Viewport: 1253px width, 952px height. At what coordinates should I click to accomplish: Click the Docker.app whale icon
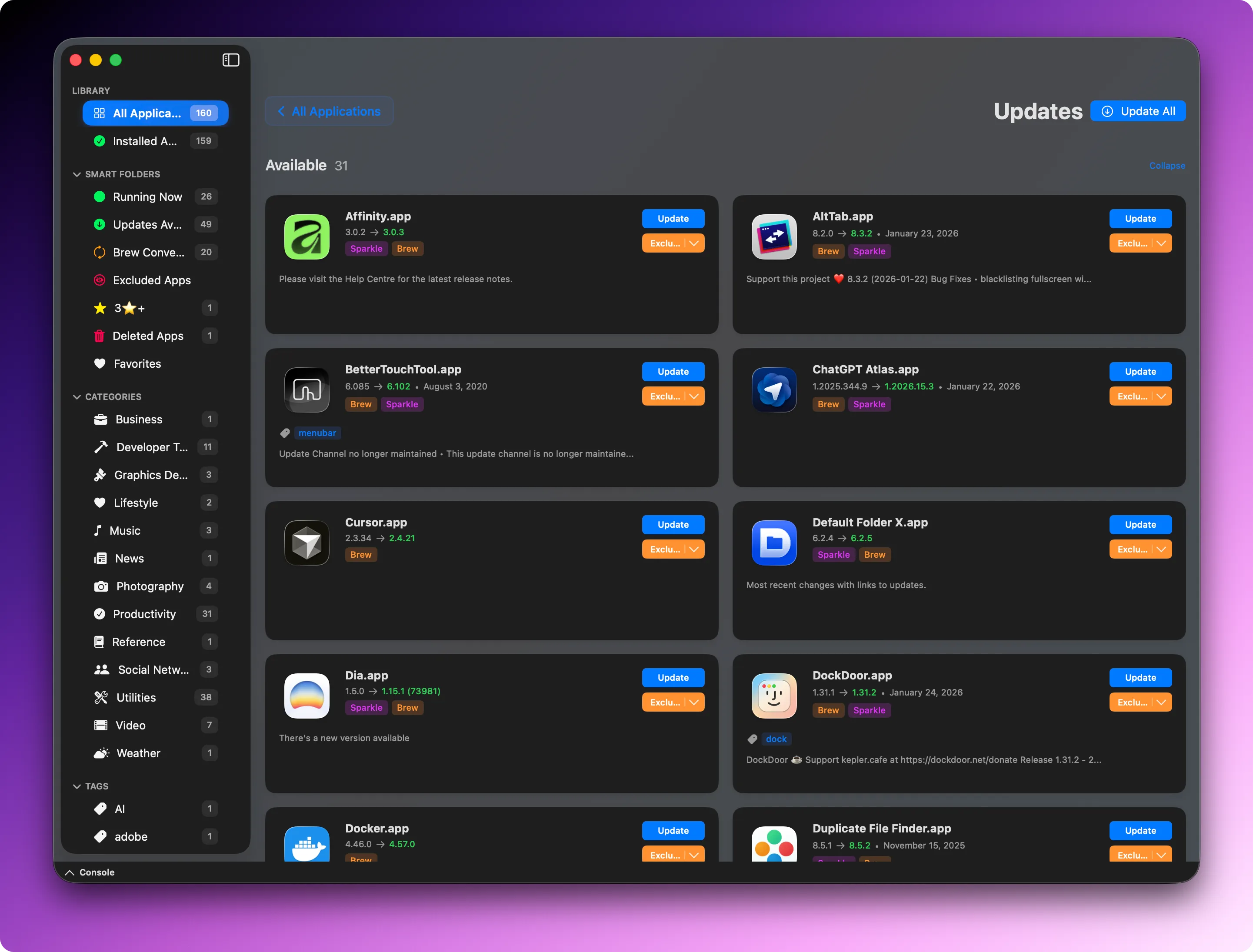307,844
